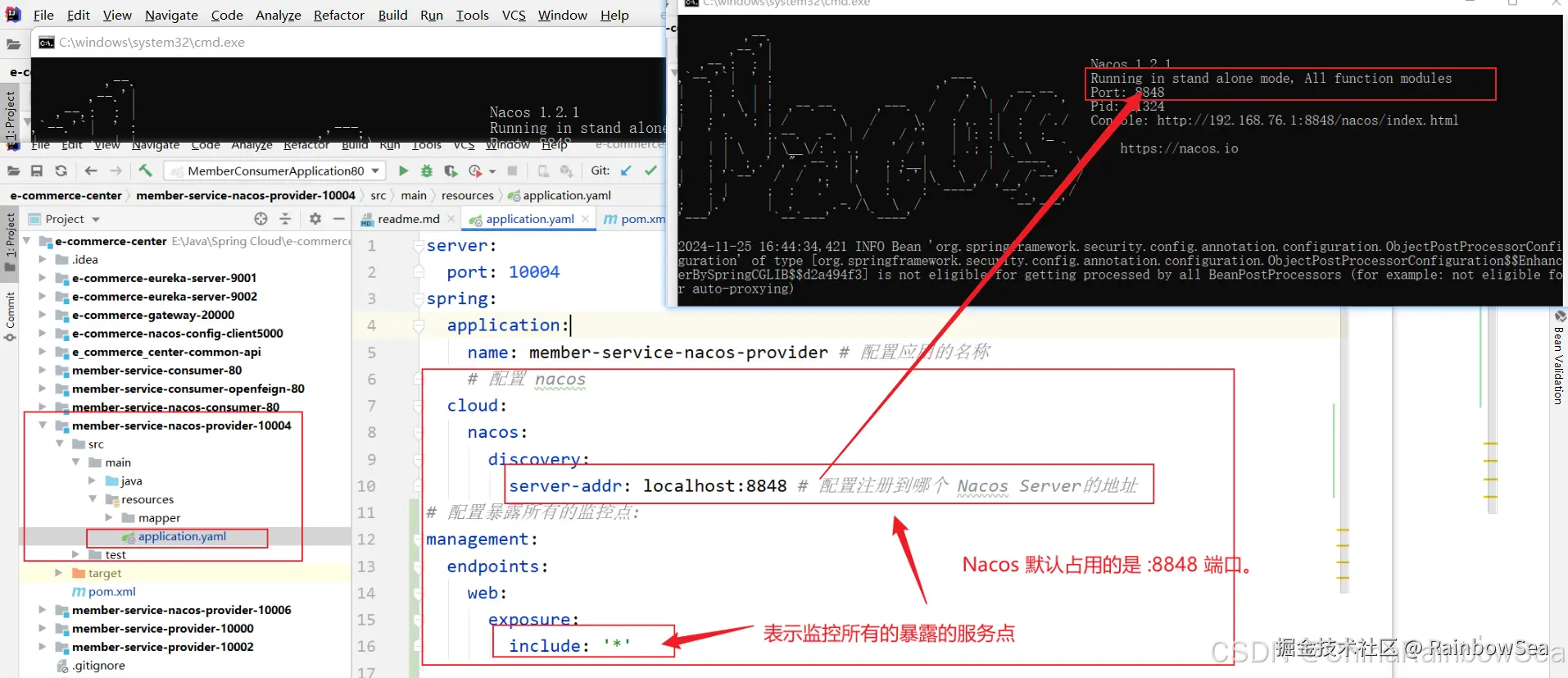Update project with the blue Git arrow
This screenshot has width=1568, height=678.
pyautogui.click(x=626, y=171)
